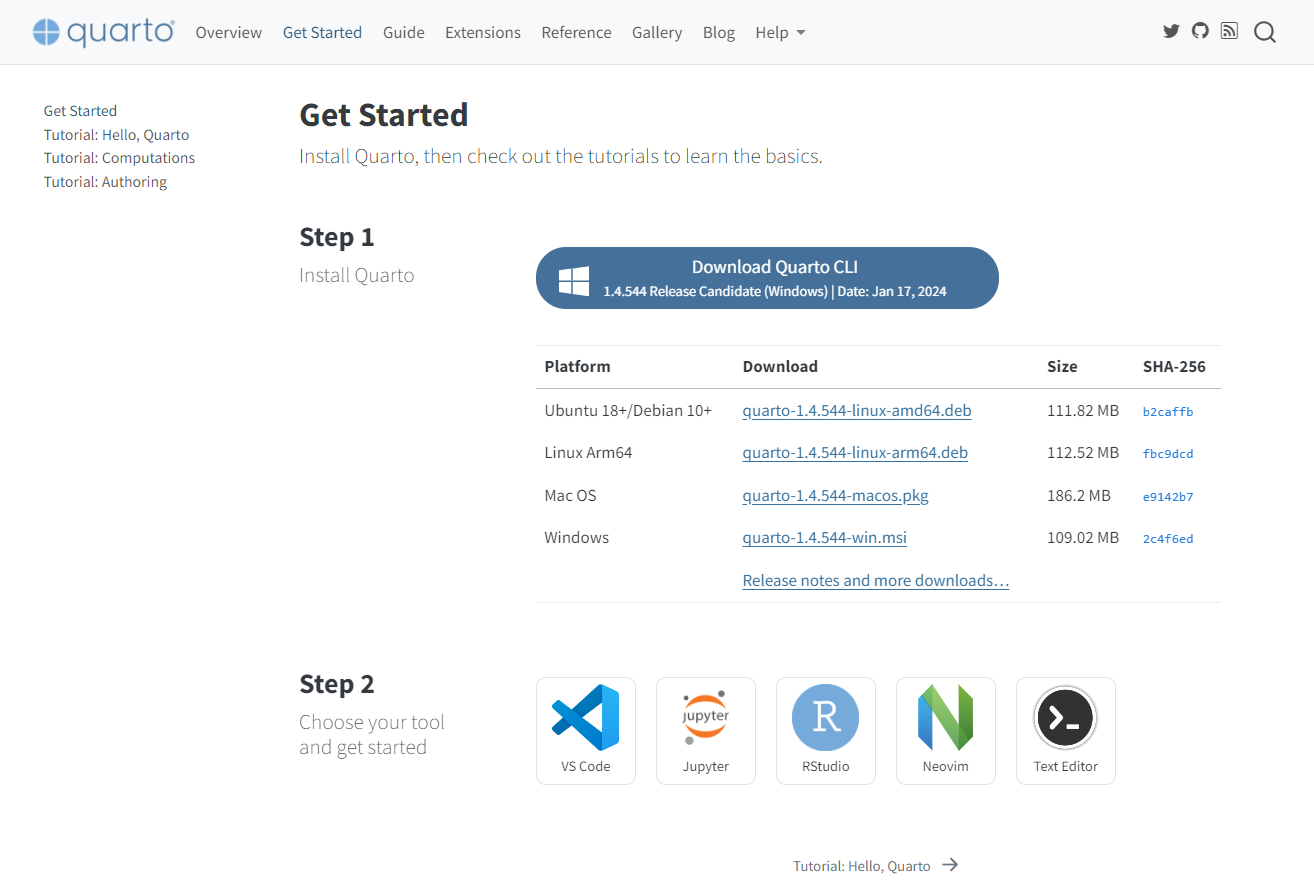Click the 109.02 MB size cell
The height and width of the screenshot is (894, 1314).
1083,537
